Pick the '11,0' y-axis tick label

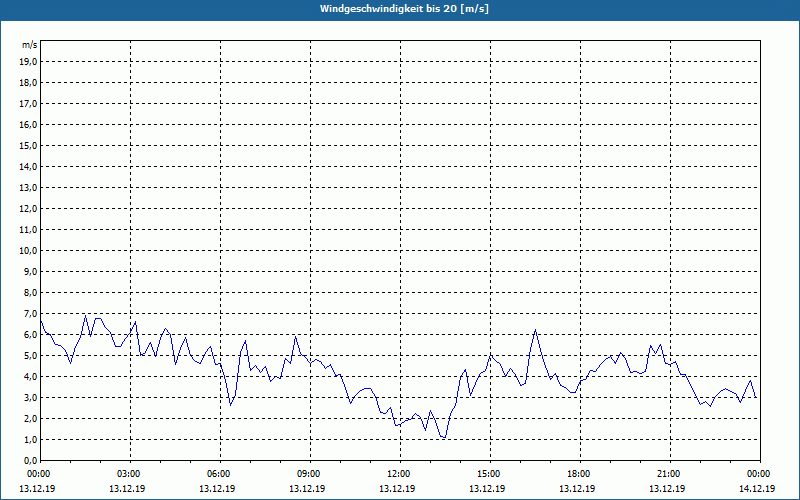28,230
